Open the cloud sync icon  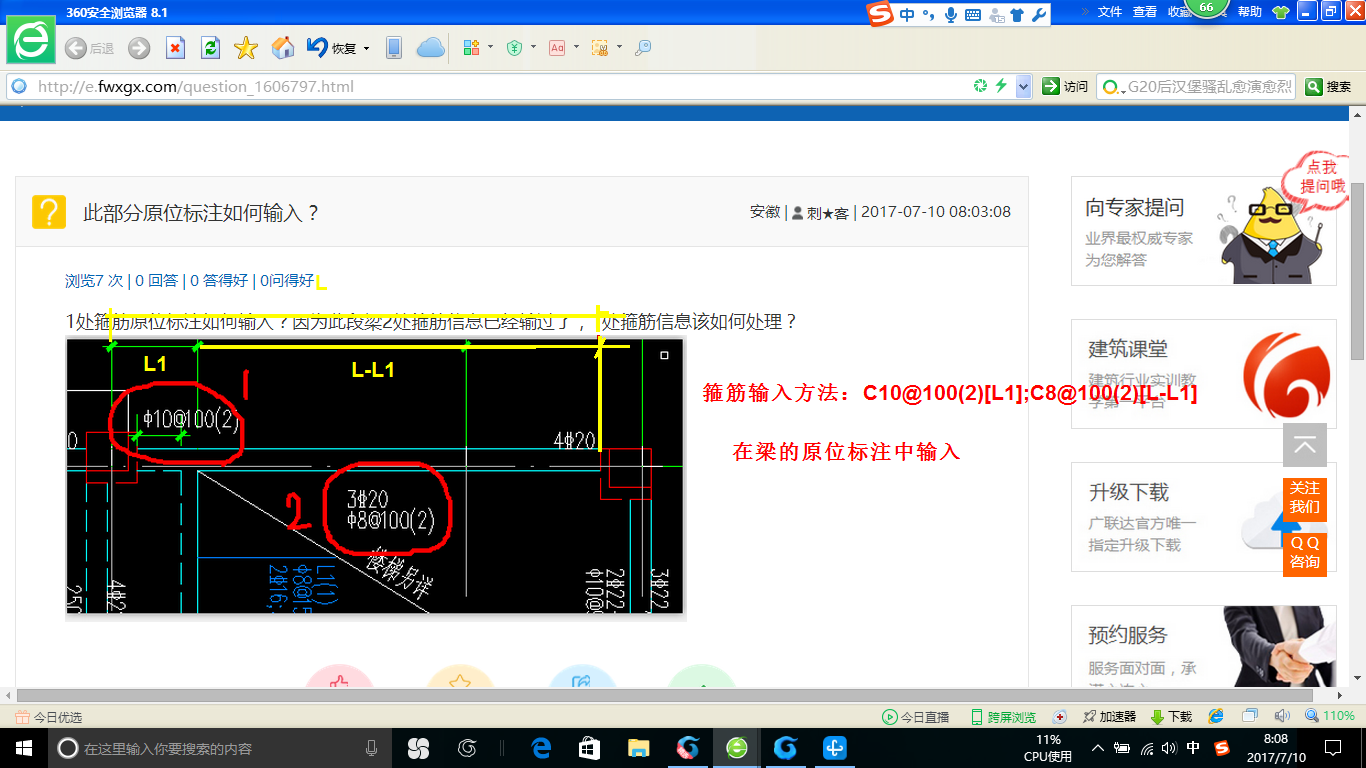click(430, 48)
